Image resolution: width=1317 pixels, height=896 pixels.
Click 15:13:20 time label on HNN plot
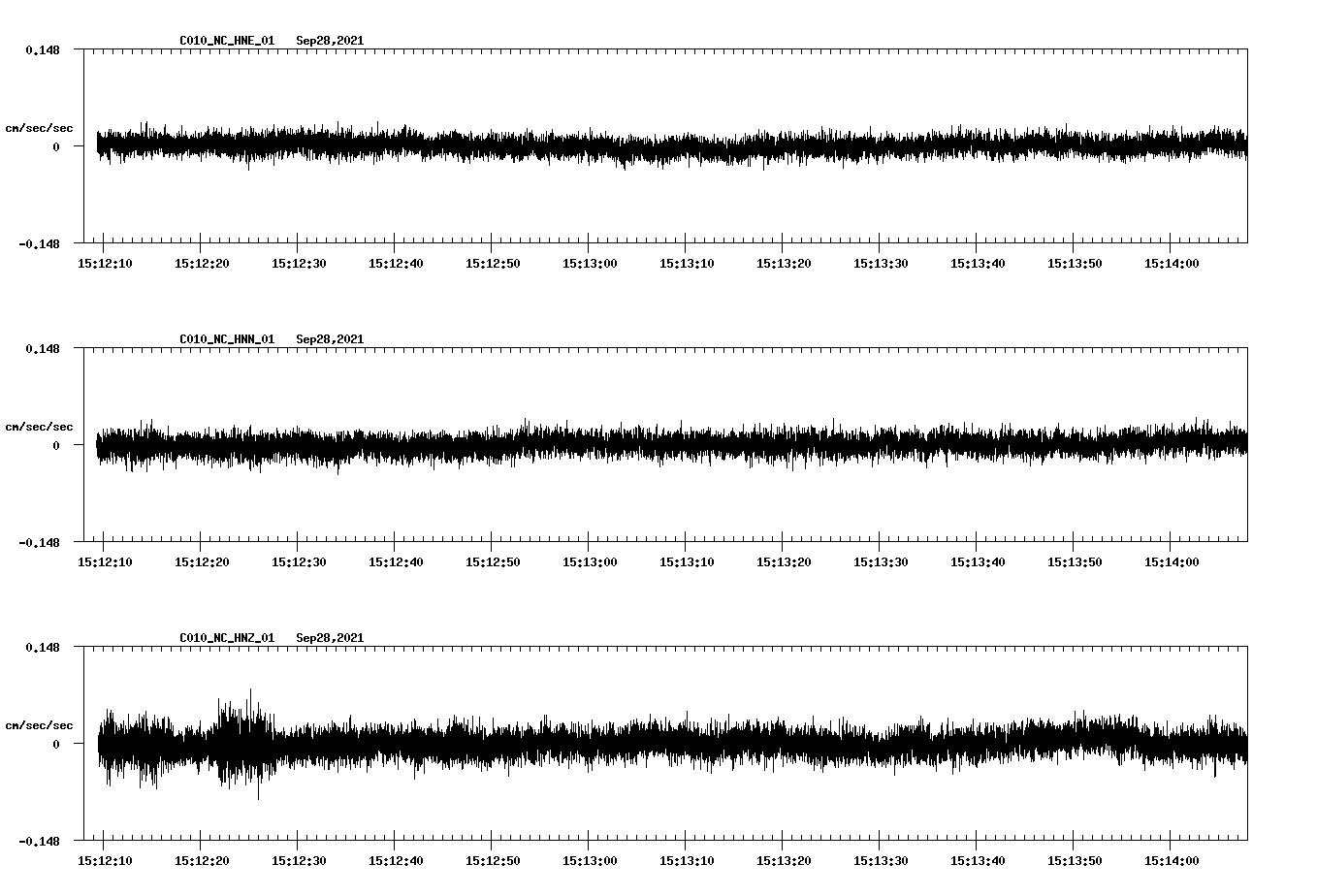pyautogui.click(x=784, y=562)
